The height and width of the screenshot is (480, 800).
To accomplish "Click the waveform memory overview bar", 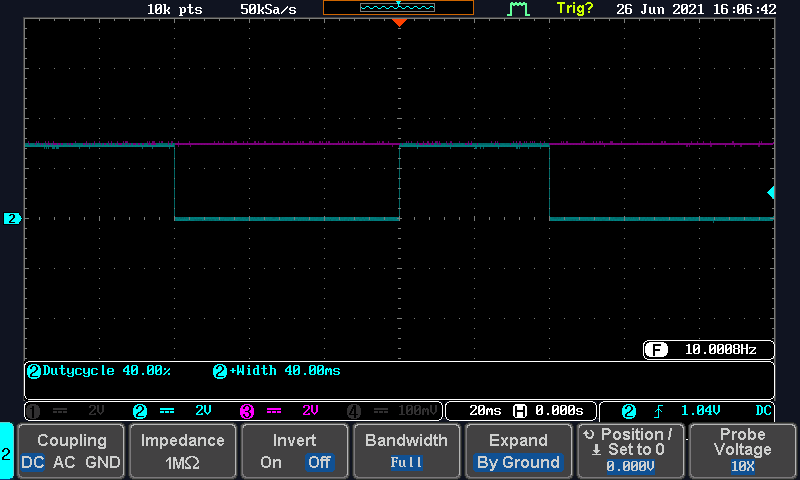I will tap(398, 7).
